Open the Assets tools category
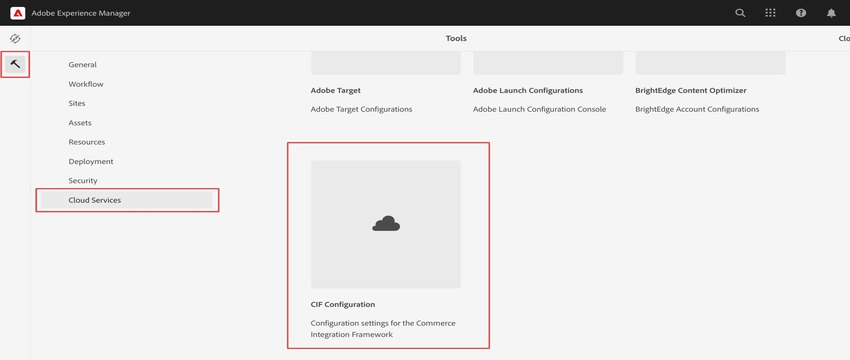850x360 pixels. click(80, 123)
